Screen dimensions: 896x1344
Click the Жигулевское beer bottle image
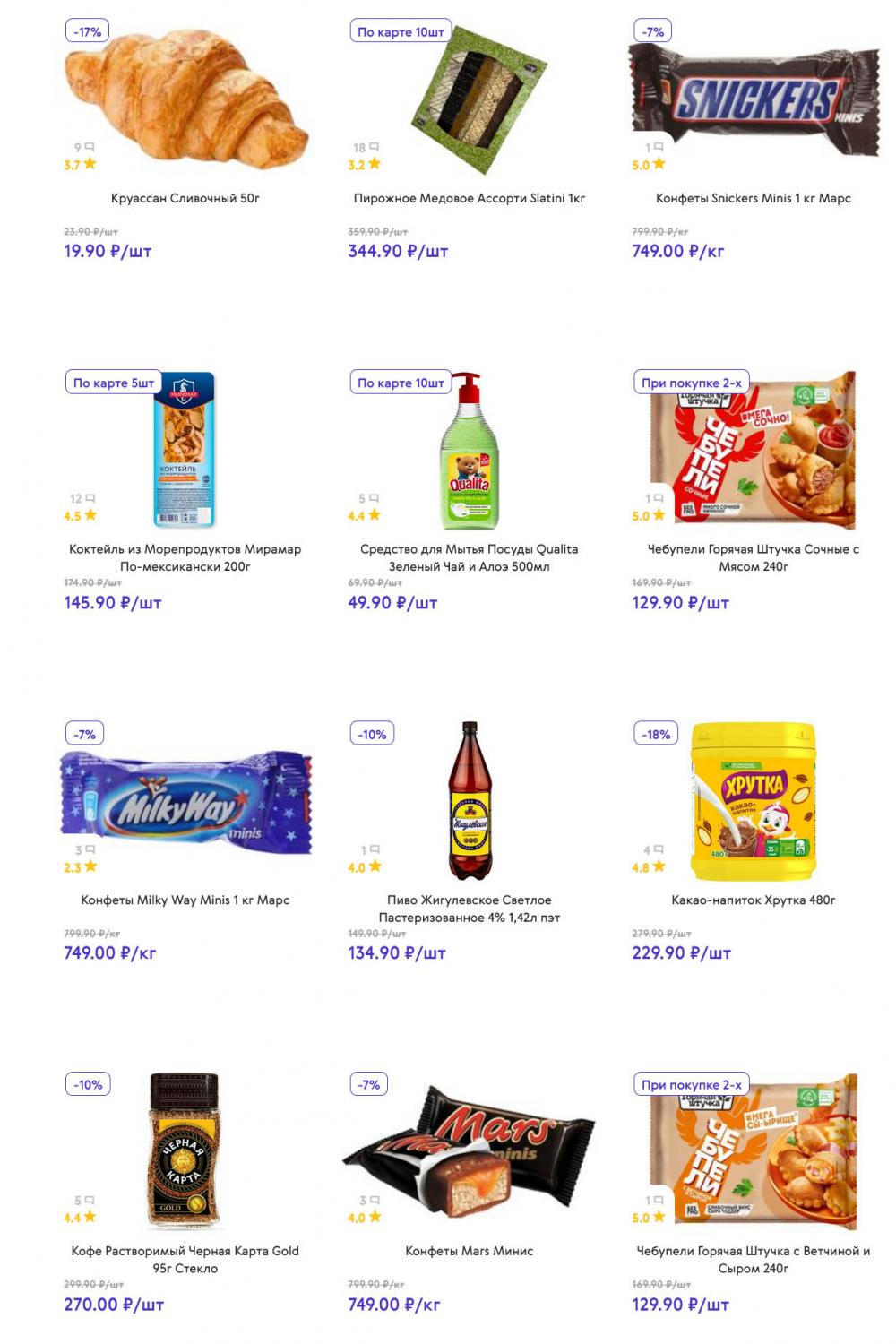coord(469,801)
